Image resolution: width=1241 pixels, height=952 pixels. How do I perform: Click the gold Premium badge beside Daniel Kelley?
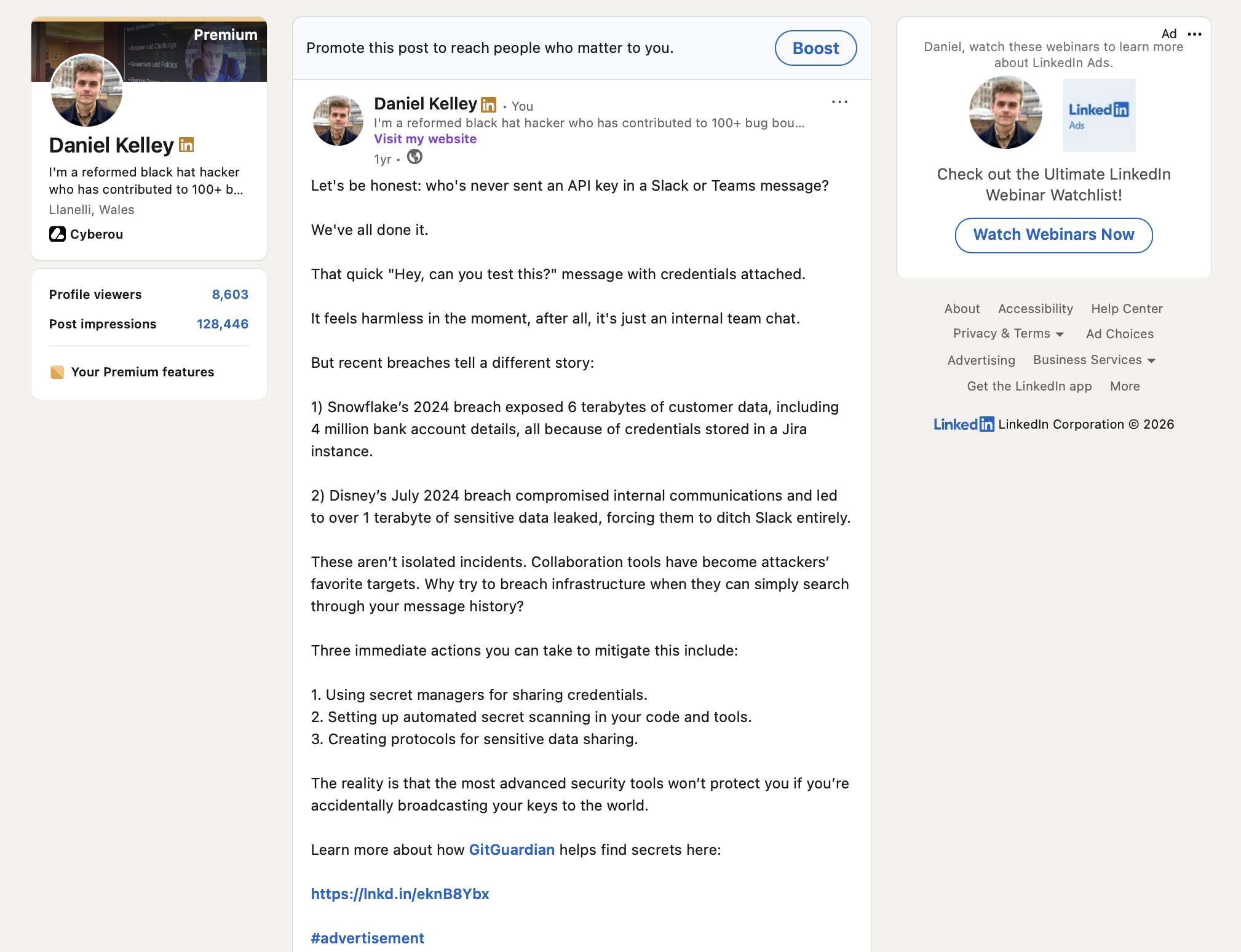point(186,145)
